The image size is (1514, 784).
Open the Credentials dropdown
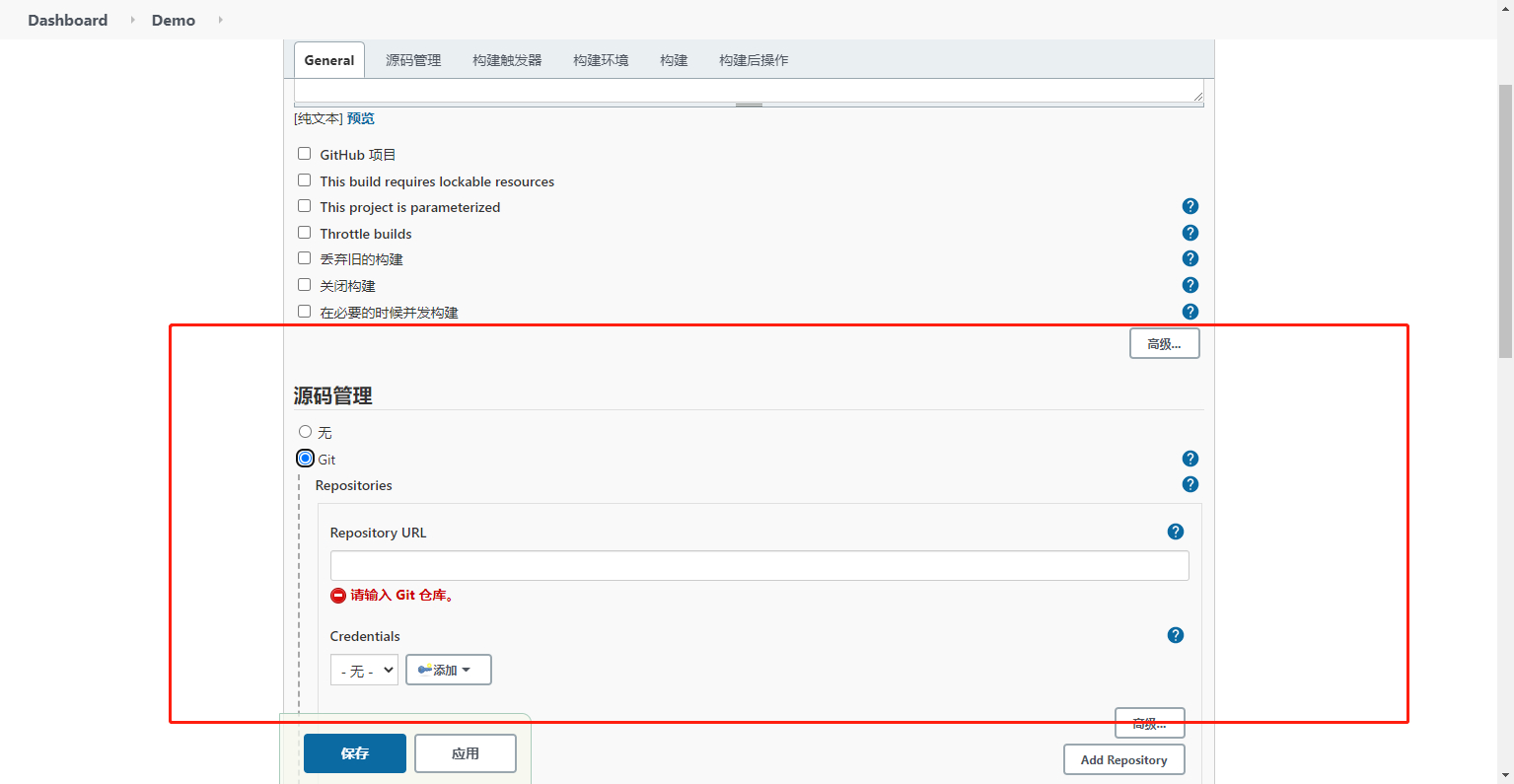[x=364, y=670]
